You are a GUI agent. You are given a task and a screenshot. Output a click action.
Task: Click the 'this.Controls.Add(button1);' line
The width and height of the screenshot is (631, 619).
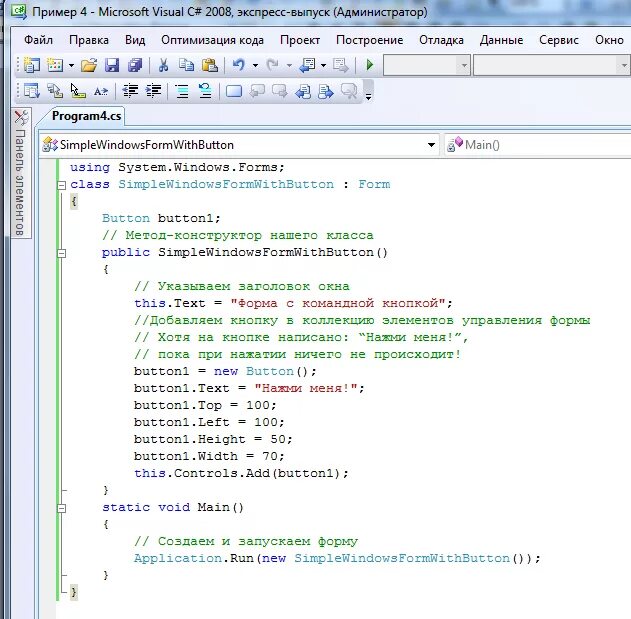point(241,473)
